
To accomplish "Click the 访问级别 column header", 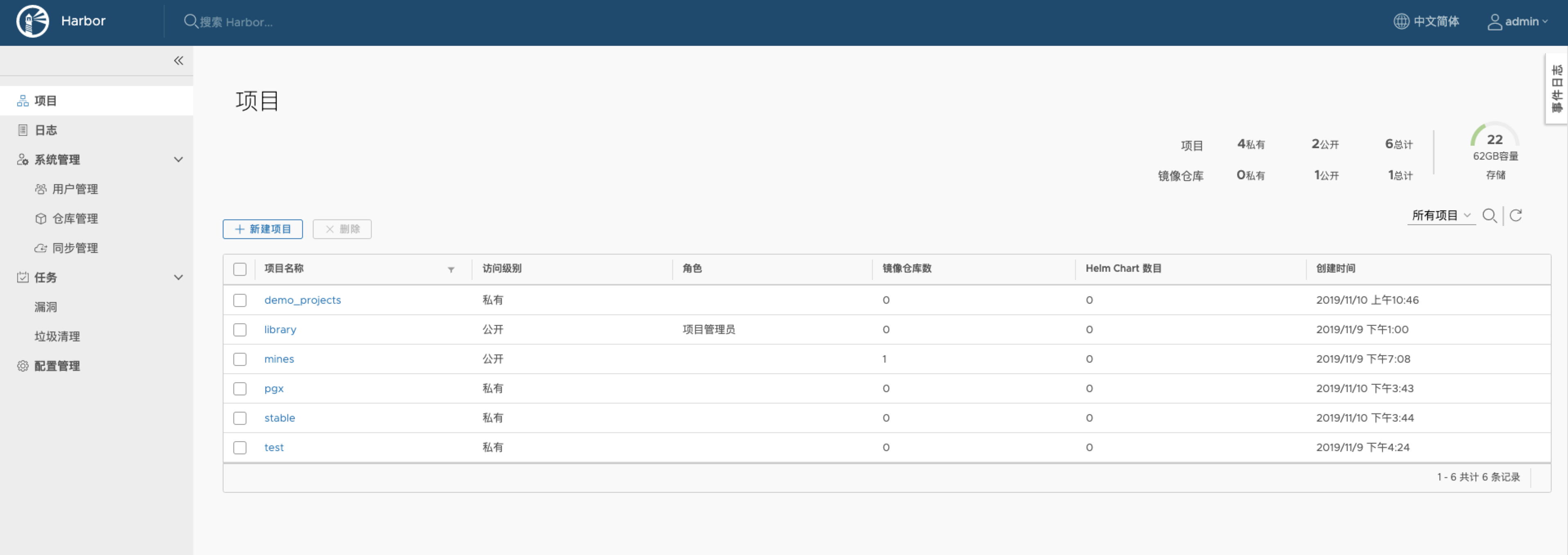I will point(502,268).
